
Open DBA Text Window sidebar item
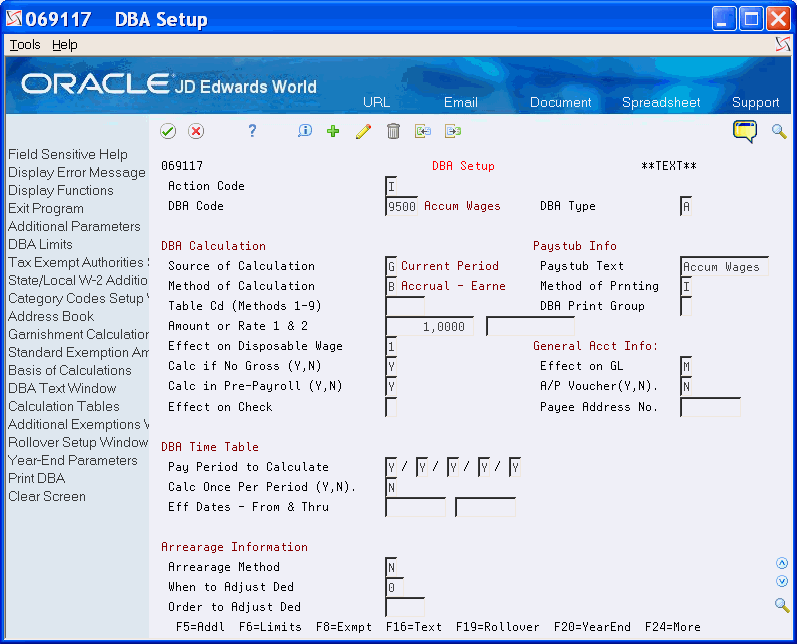click(62, 388)
